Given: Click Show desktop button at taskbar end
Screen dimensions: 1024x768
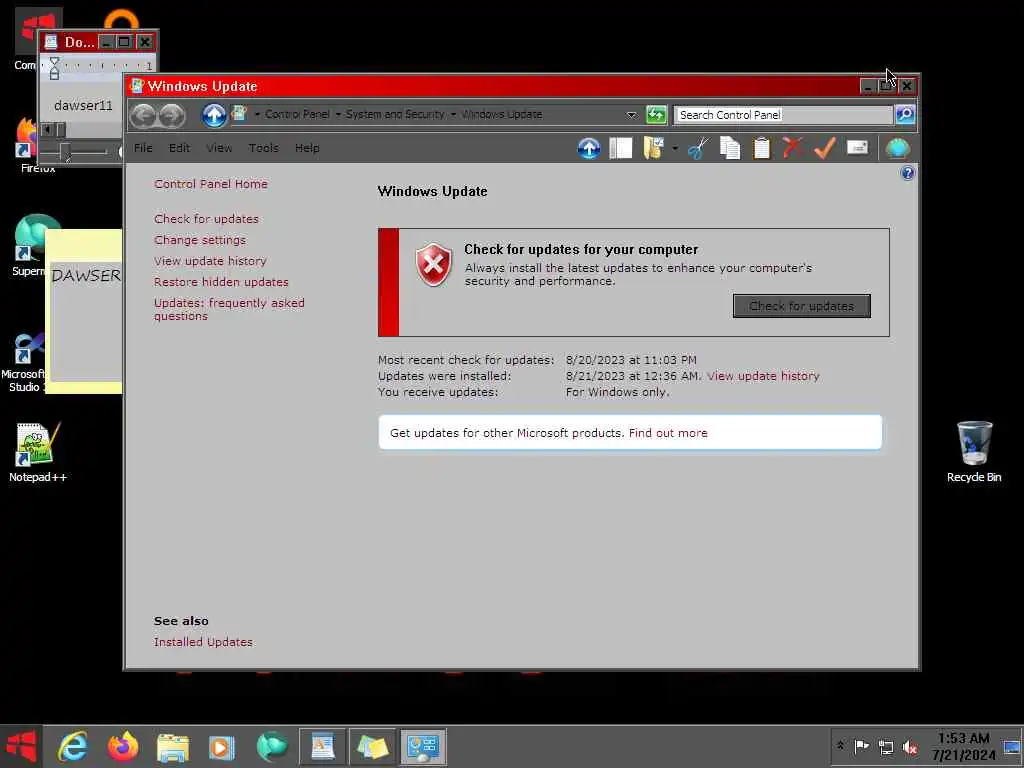Looking at the screenshot, I should (1012, 747).
